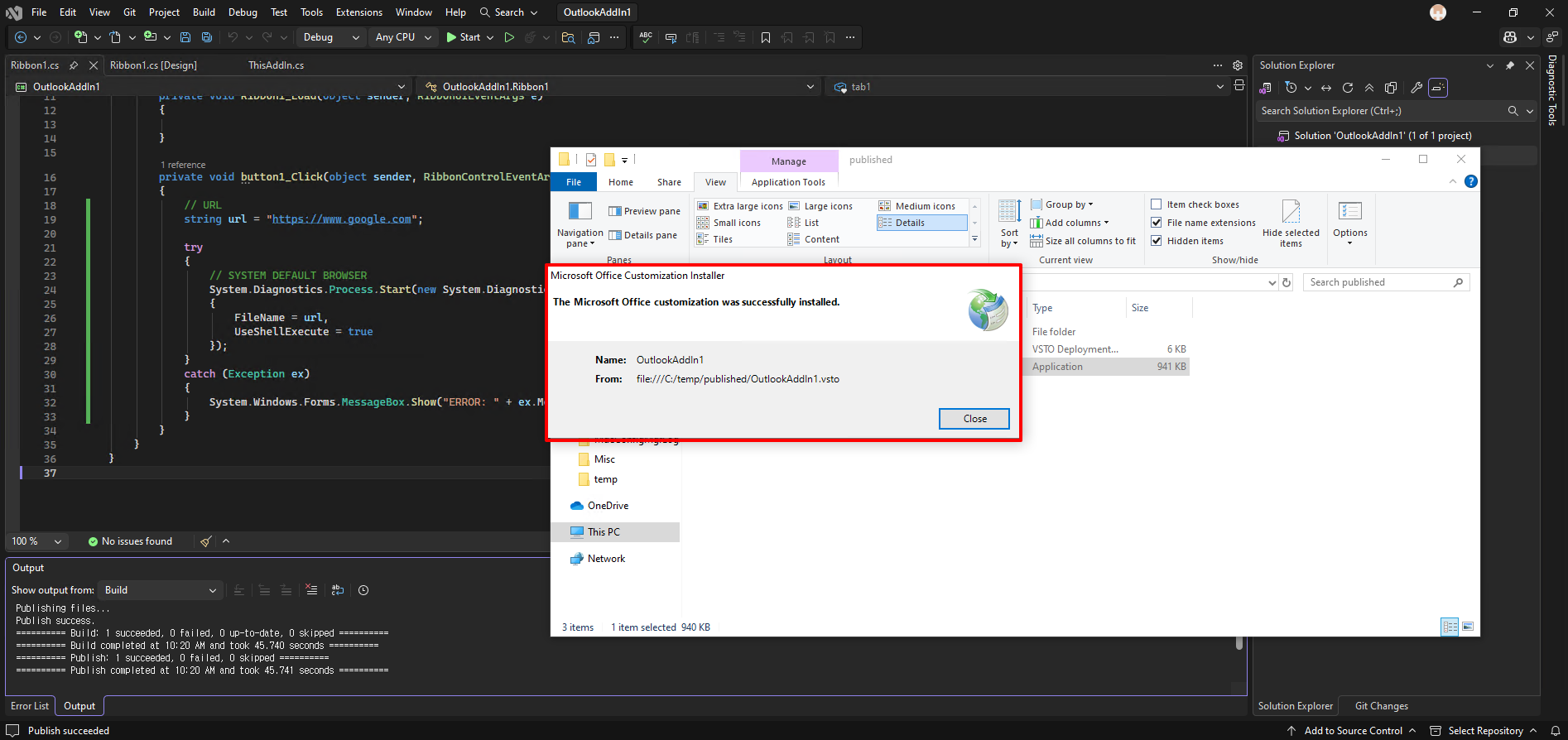Image resolution: width=1568 pixels, height=740 pixels.
Task: Click the editor split-window icon
Action: pyautogui.click(x=1239, y=85)
